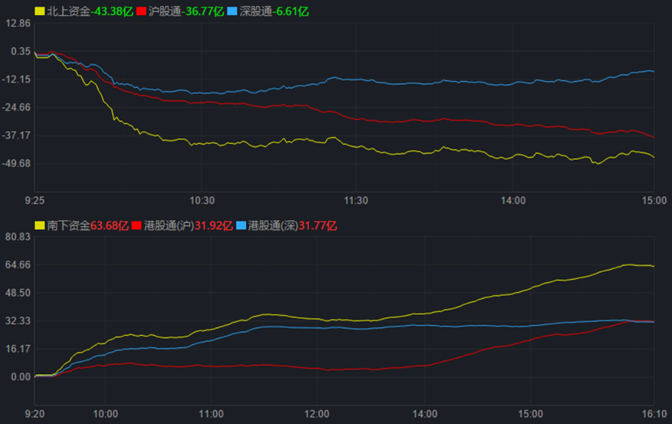Image resolution: width=672 pixels, height=424 pixels.
Task: Click the 12:00 time mark on bottom chart
Action: (x=317, y=413)
